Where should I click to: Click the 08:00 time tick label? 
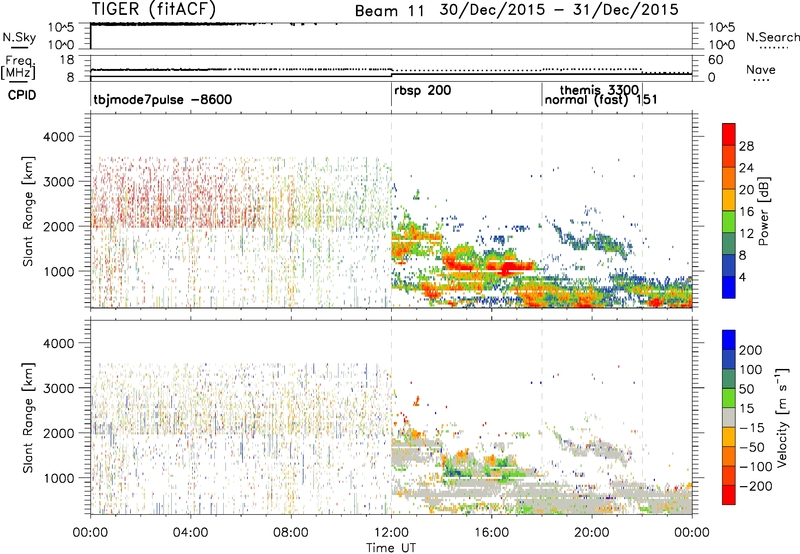tap(291, 533)
